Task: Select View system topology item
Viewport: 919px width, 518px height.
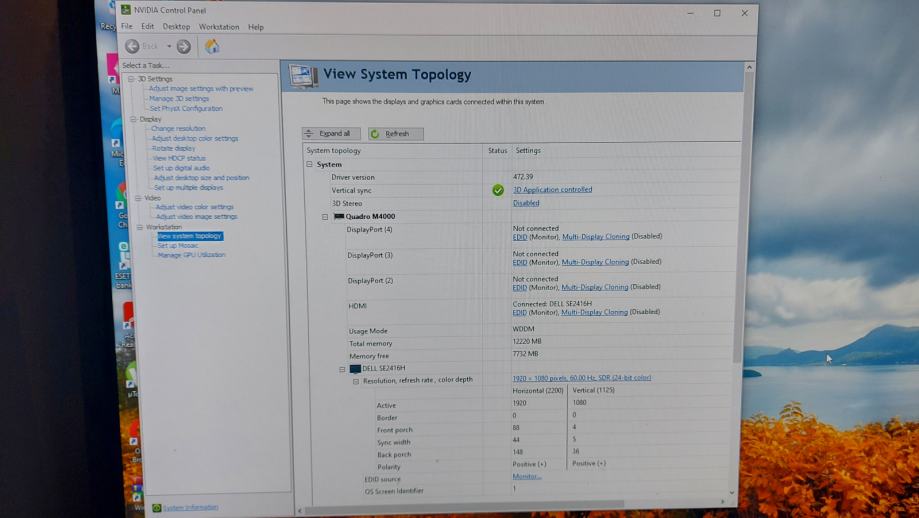Action: pos(190,236)
